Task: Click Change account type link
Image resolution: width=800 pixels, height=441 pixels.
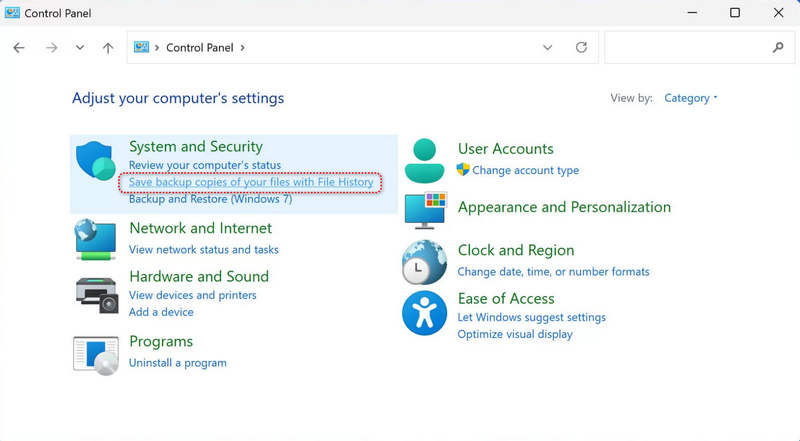Action: (x=526, y=170)
